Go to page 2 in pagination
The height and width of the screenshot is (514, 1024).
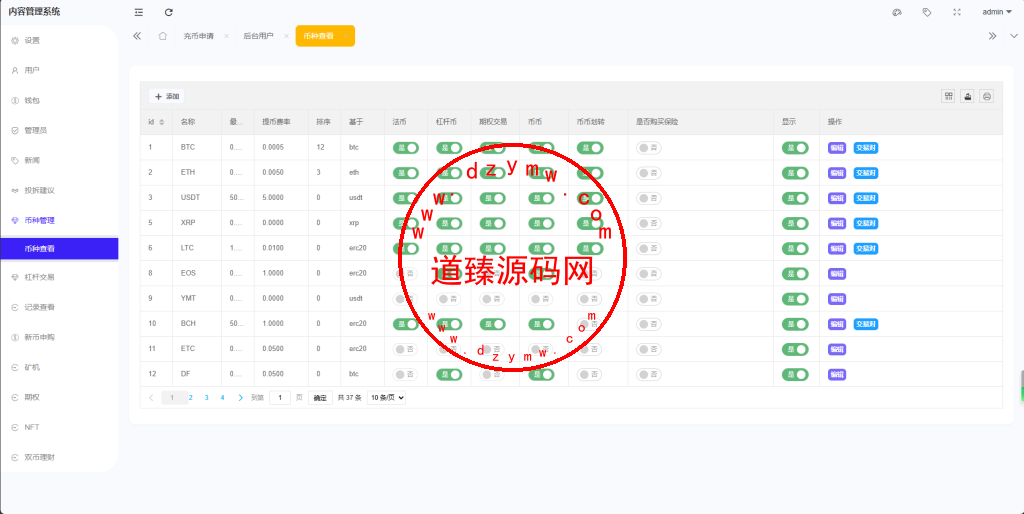click(x=191, y=397)
